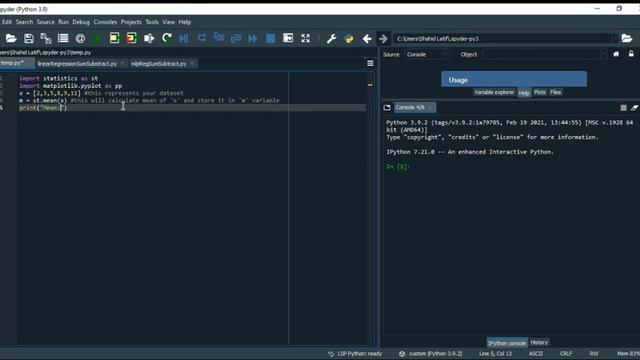Switch to the Plots tab
The width and height of the screenshot is (640, 360).
point(540,92)
